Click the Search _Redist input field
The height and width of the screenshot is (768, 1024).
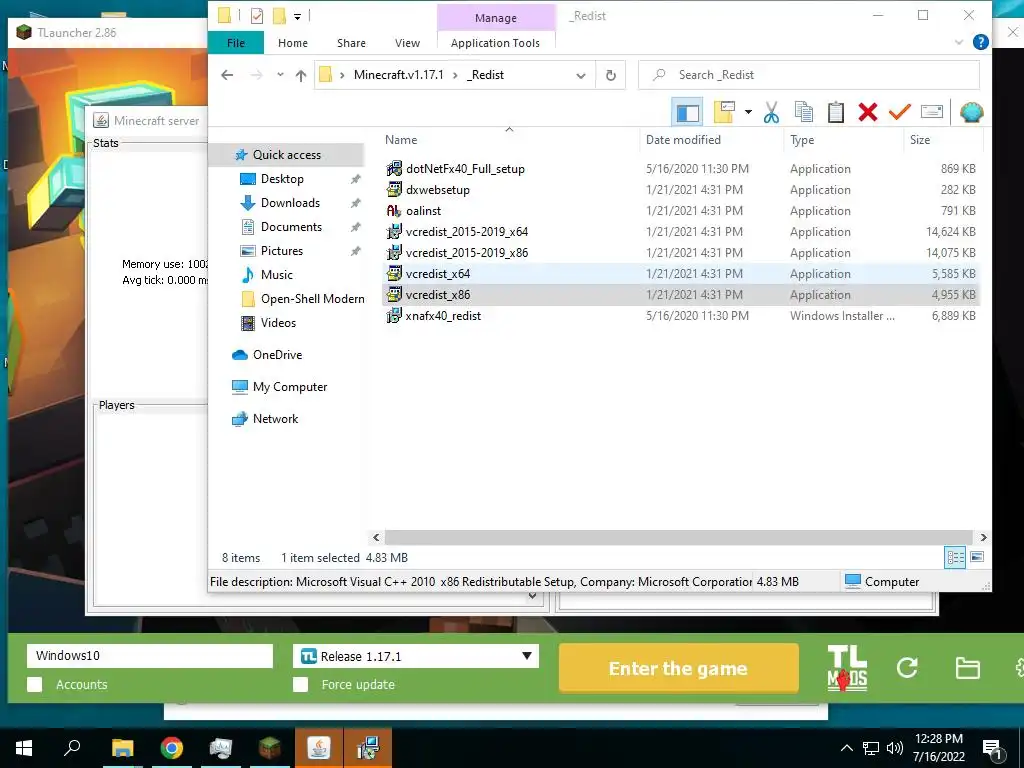click(808, 75)
